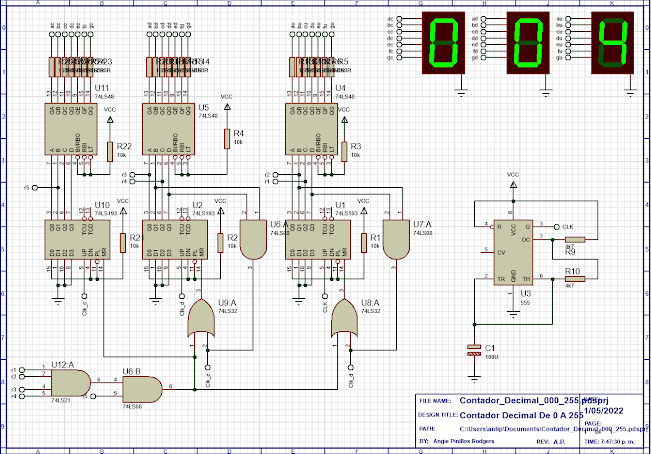Click the C:\Users path text
Screen dimensions: 651x454
553,429
